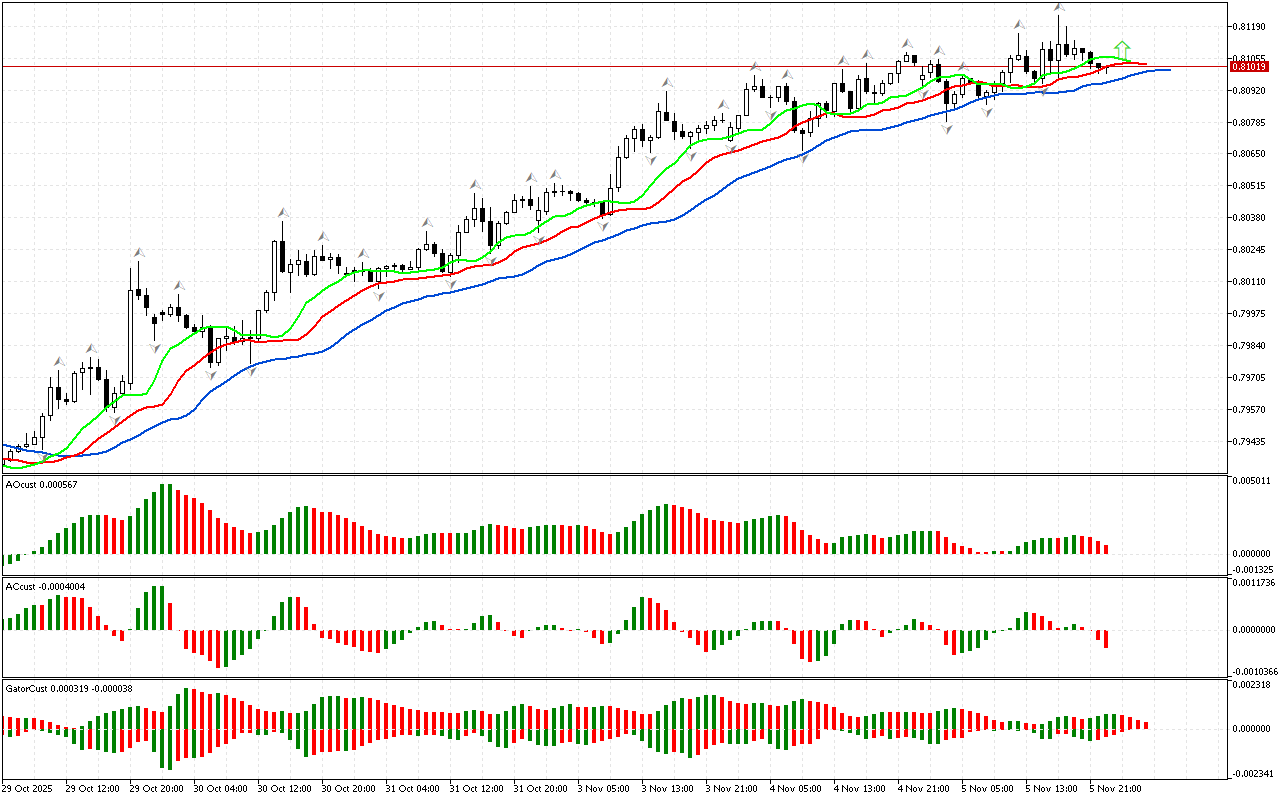Select the red horizontal bid price line
The height and width of the screenshot is (800, 1280).
coord(600,67)
